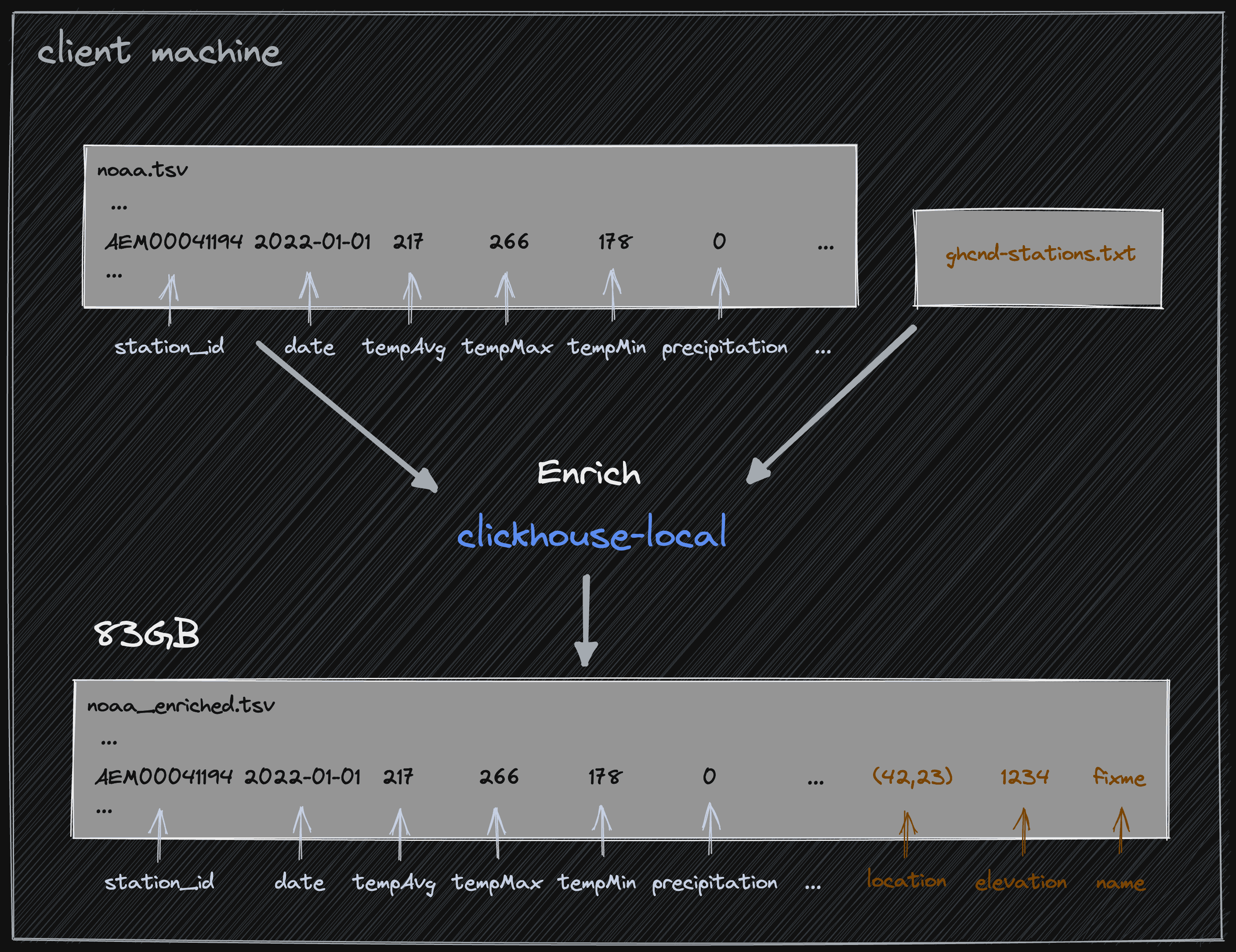The width and height of the screenshot is (1236, 952).
Task: Select the "noaa.tsv" file name label
Action: [142, 169]
